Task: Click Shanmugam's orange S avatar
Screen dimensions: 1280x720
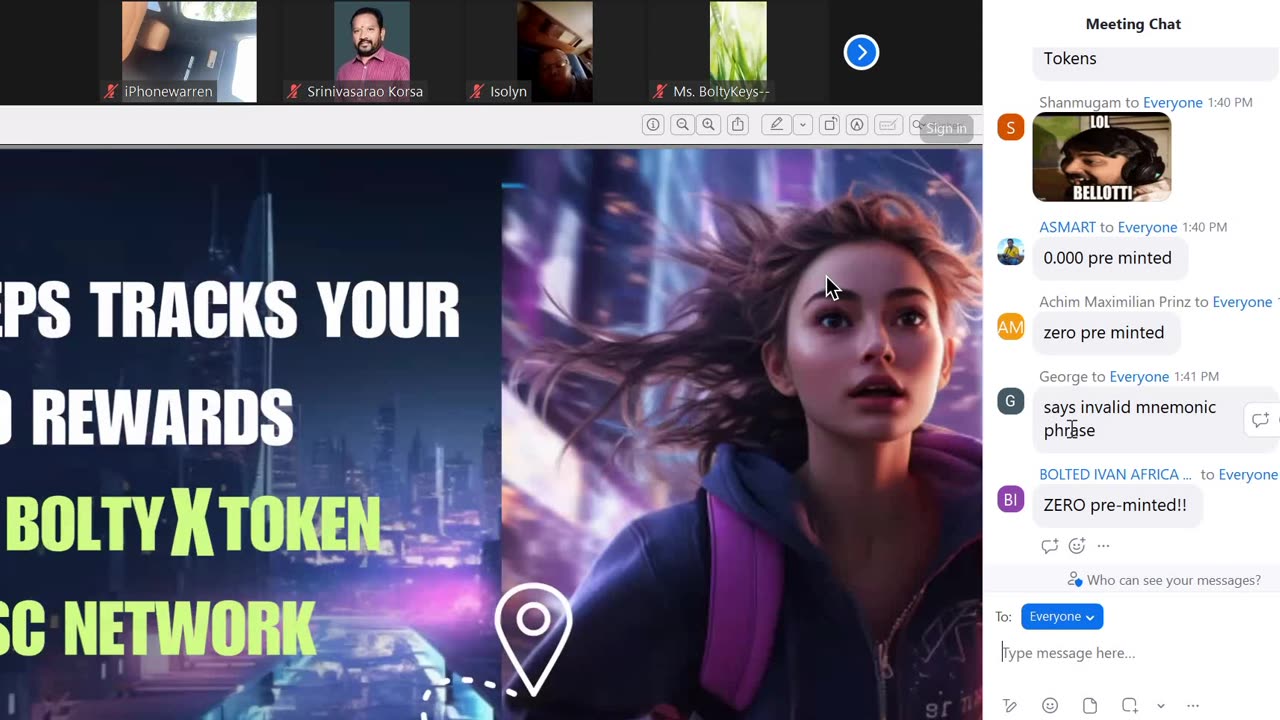Action: [1010, 127]
